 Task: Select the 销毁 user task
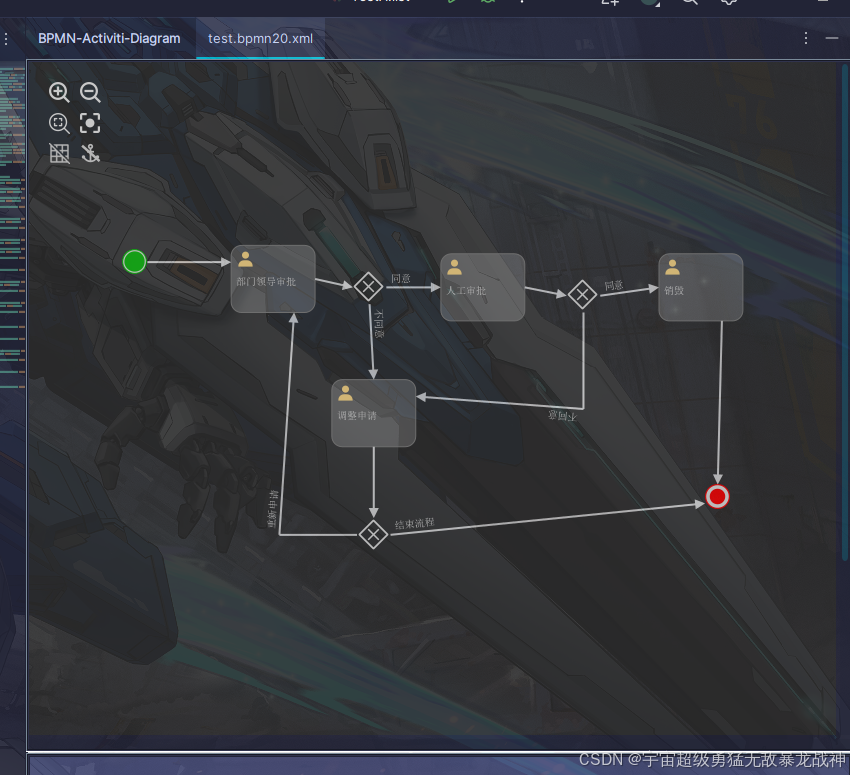700,287
